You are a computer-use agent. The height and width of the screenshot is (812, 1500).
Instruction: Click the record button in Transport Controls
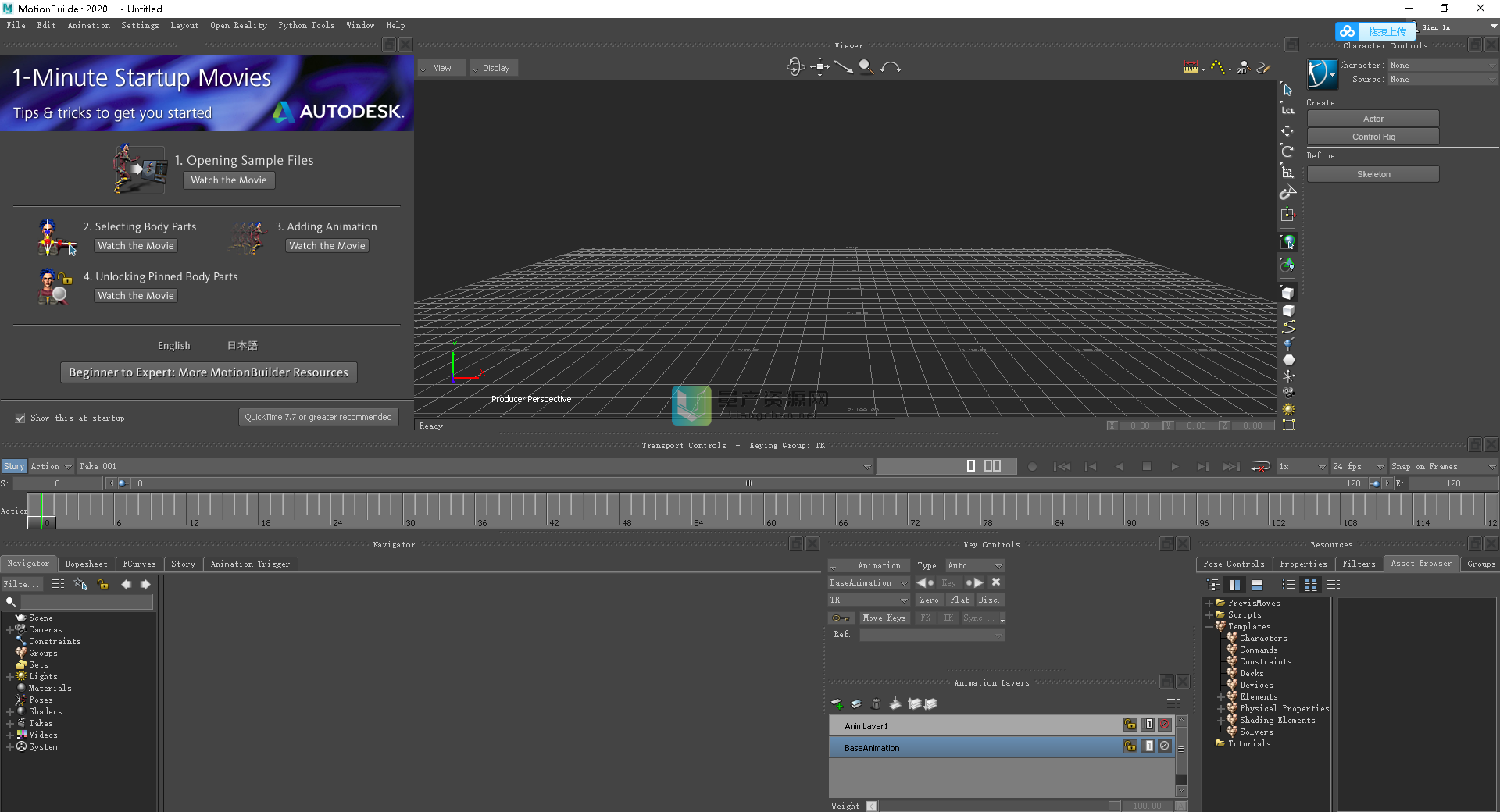(x=1032, y=466)
